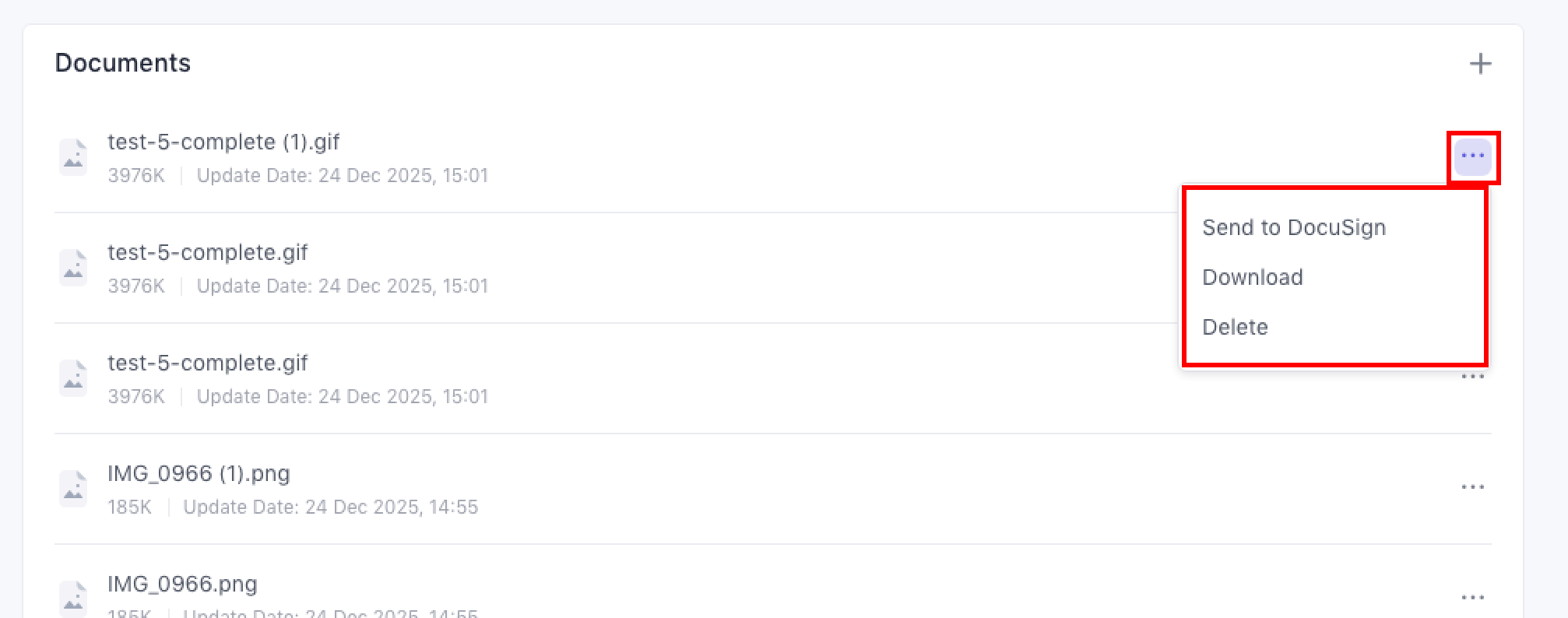This screenshot has width=1568, height=618.
Task: Add a new document with plus icon
Action: click(1480, 63)
